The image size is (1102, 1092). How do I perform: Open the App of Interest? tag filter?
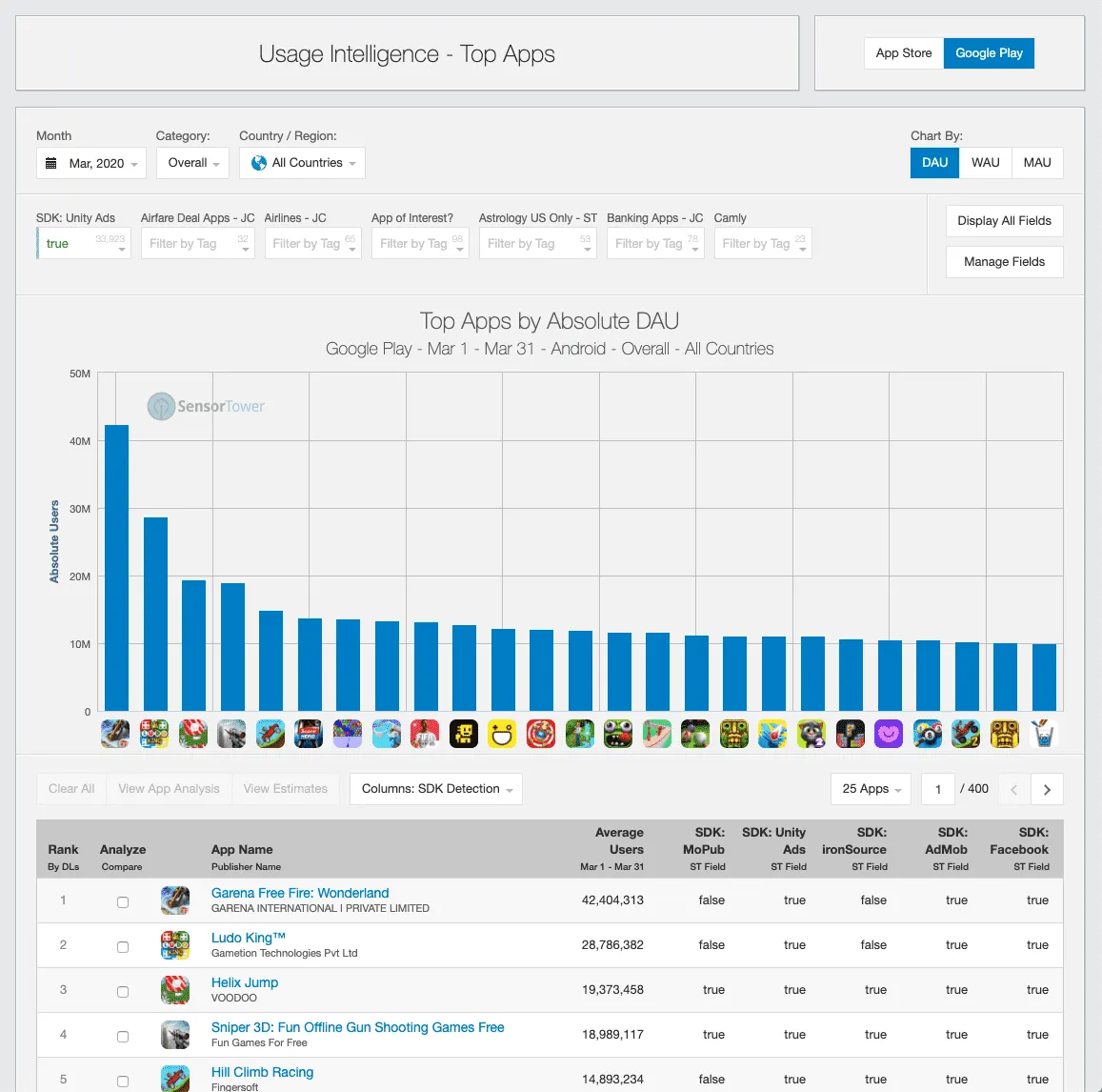coord(420,243)
